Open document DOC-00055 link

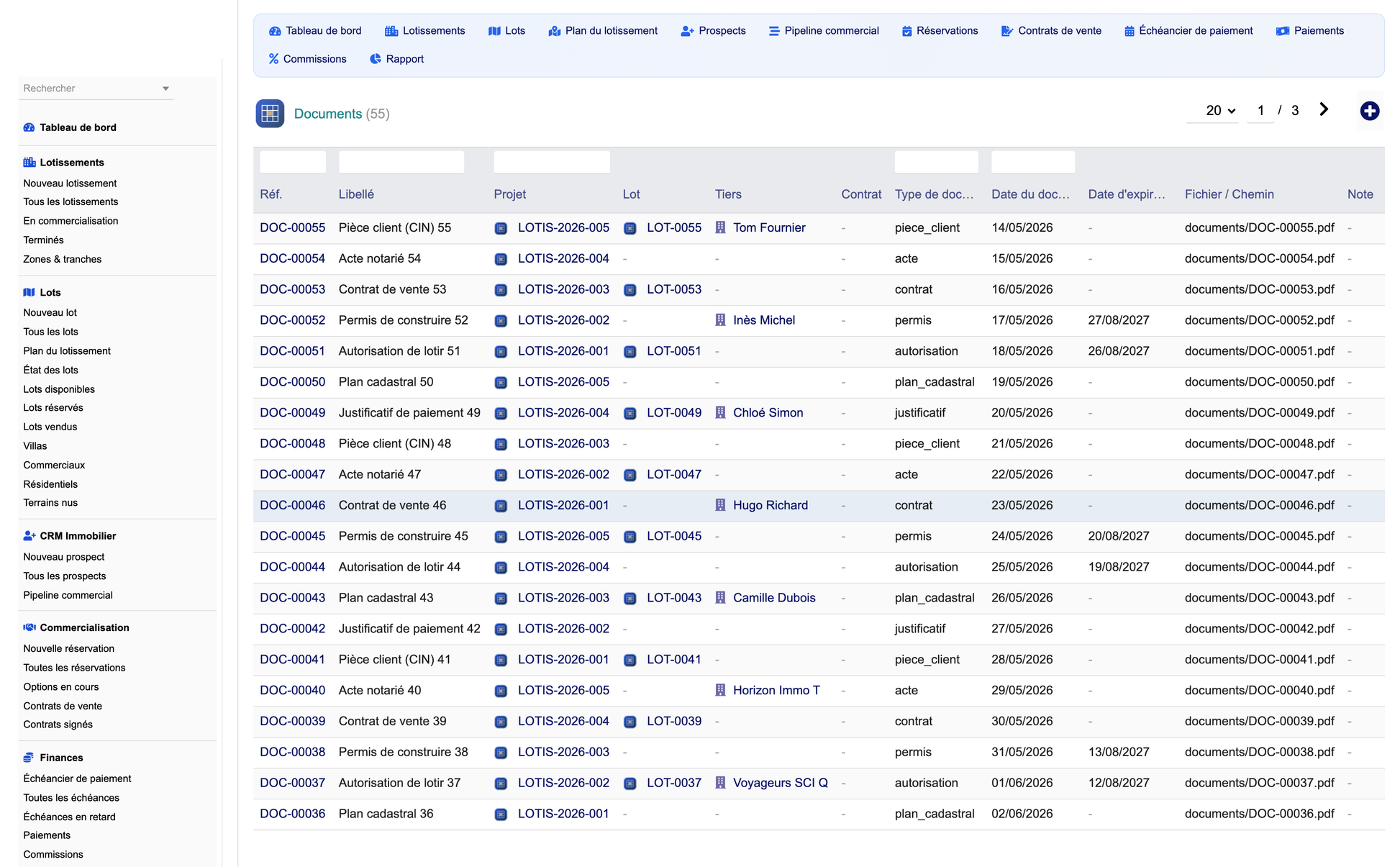[x=292, y=227]
